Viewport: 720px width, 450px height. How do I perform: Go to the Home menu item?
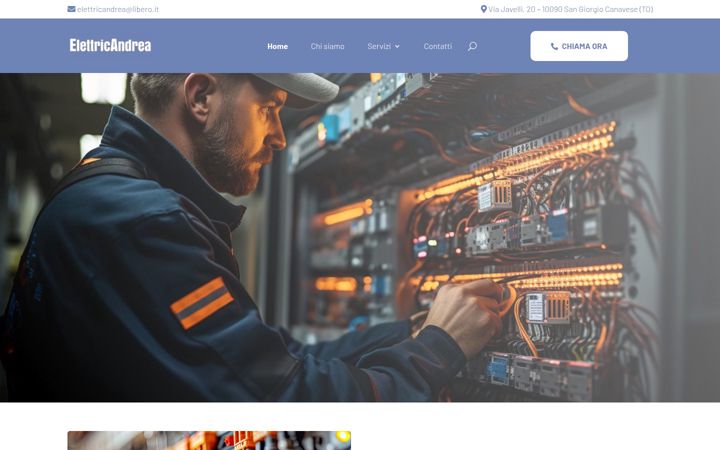pyautogui.click(x=277, y=46)
